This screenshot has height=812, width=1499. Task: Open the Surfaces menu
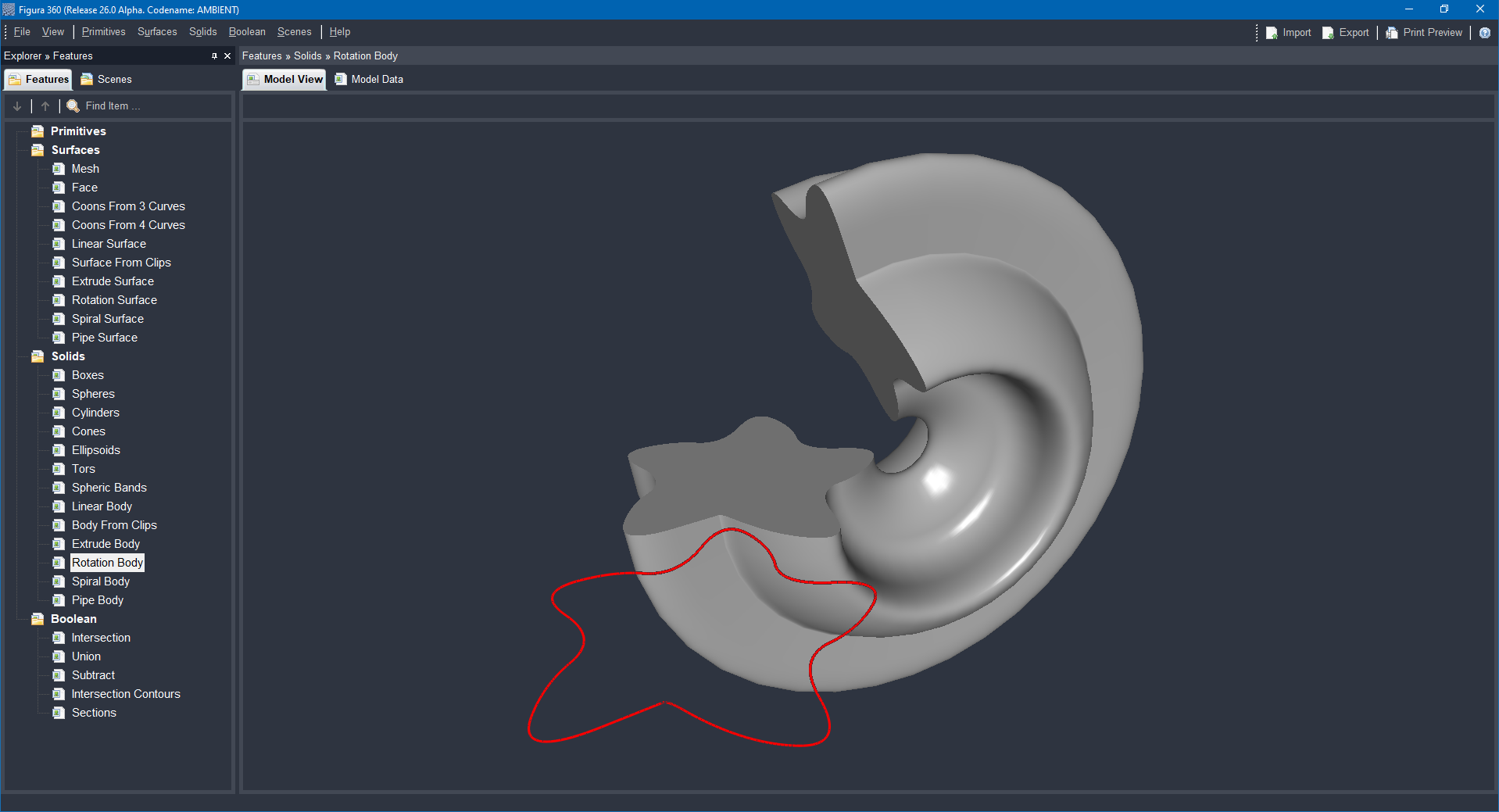pos(157,32)
